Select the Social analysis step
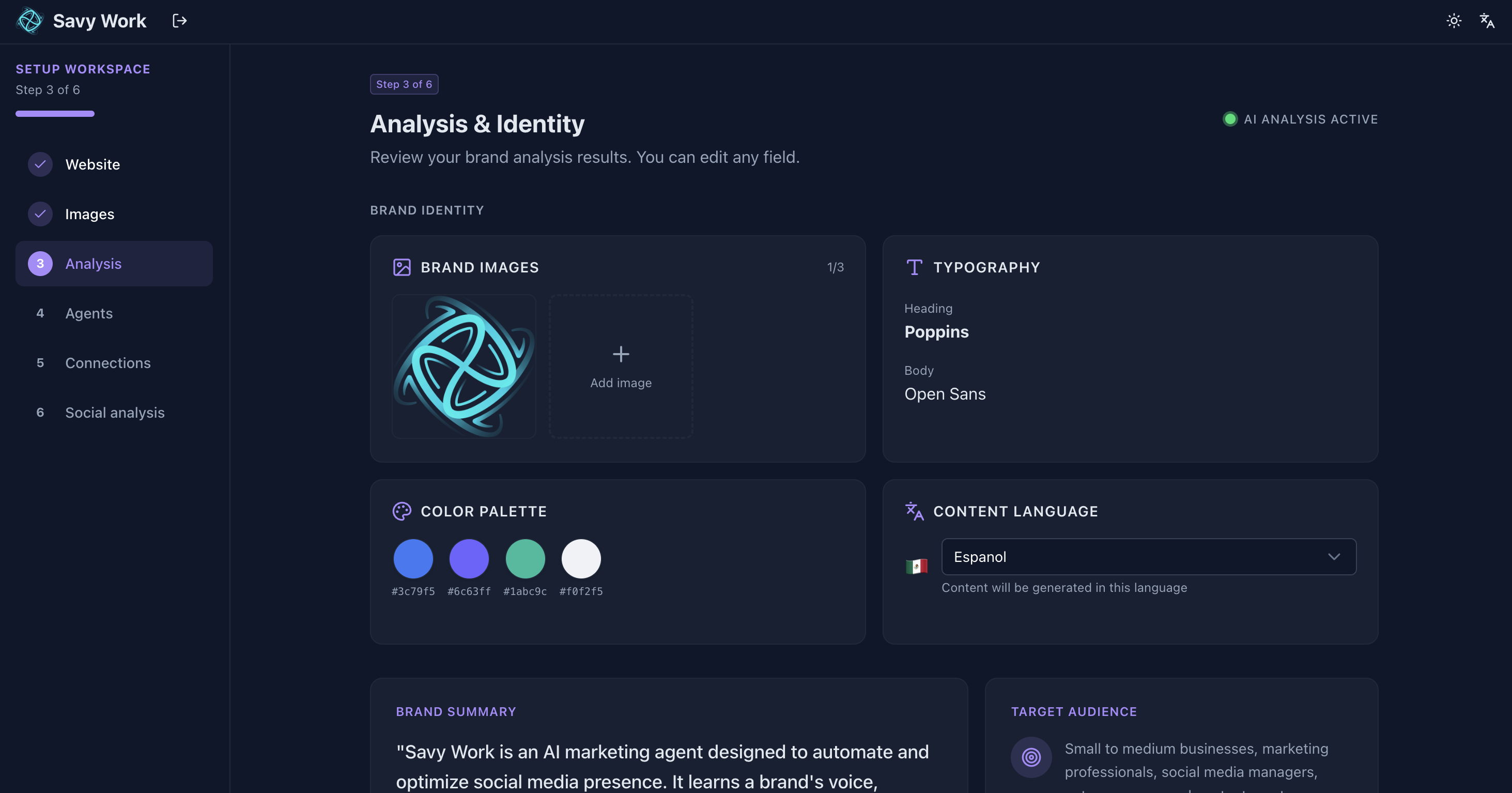The width and height of the screenshot is (1512, 793). [x=114, y=413]
